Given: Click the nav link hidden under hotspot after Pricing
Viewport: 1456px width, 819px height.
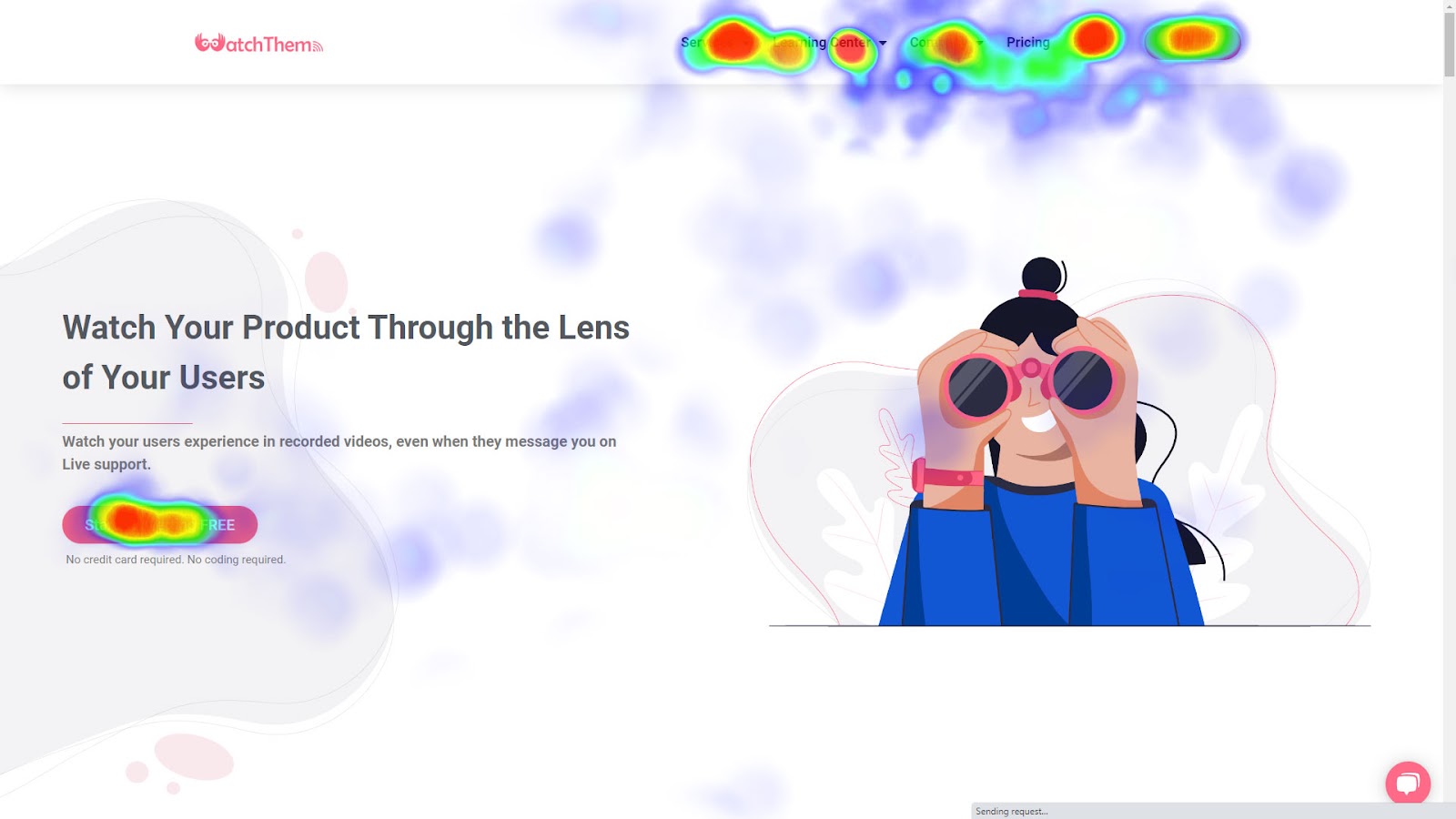Looking at the screenshot, I should 1094,39.
